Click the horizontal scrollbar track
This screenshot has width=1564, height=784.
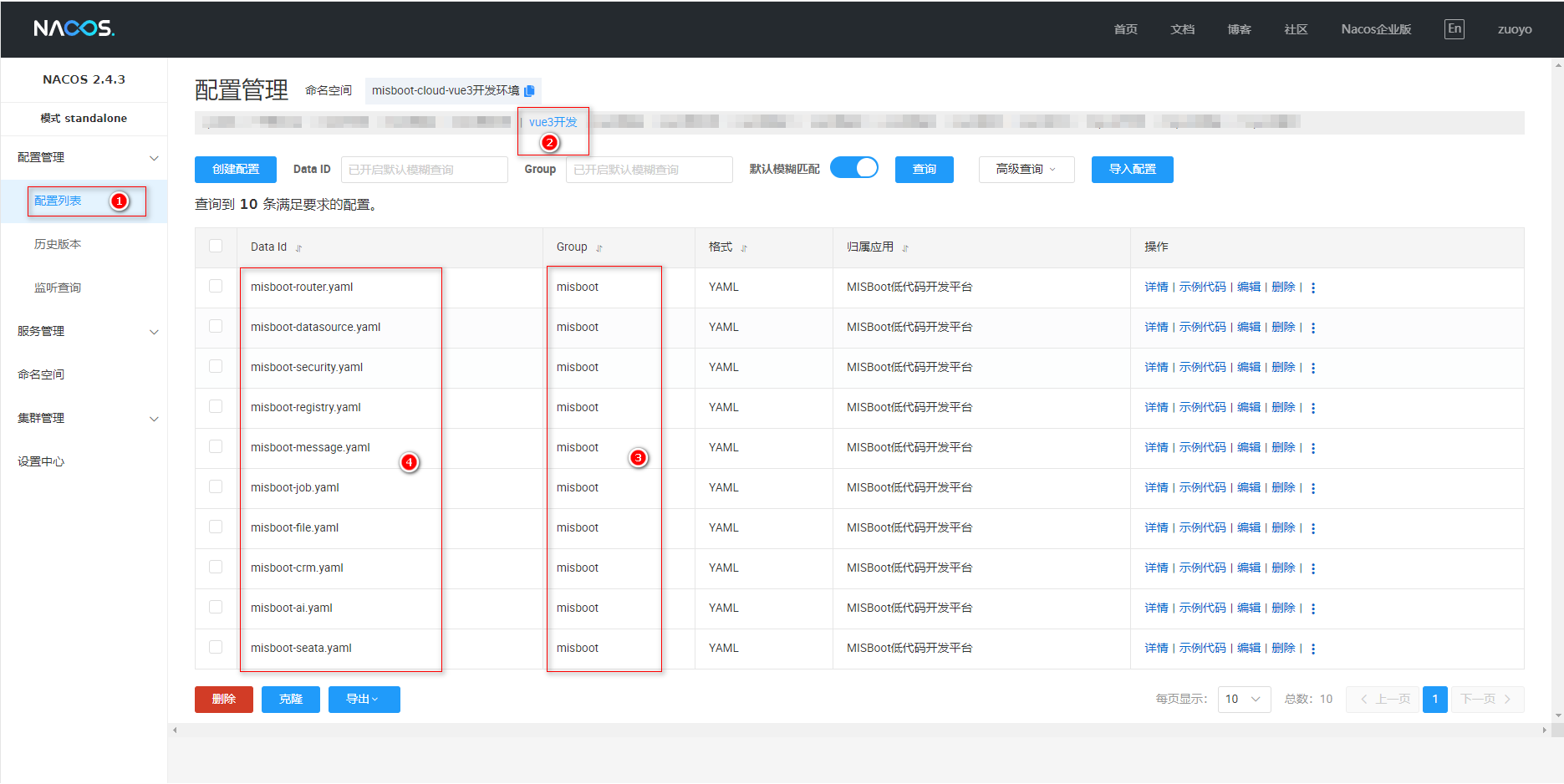[x=859, y=730]
